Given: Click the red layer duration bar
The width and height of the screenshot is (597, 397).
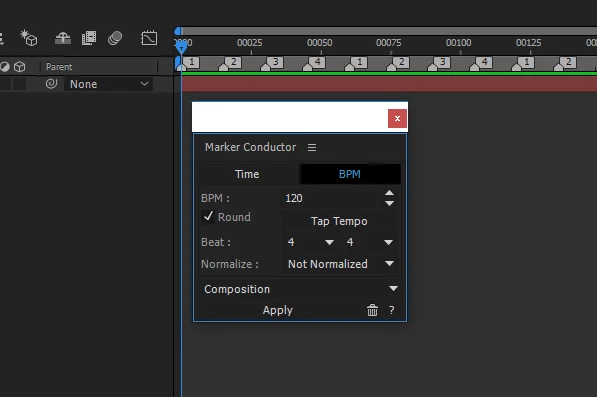Looking at the screenshot, I should coord(389,83).
